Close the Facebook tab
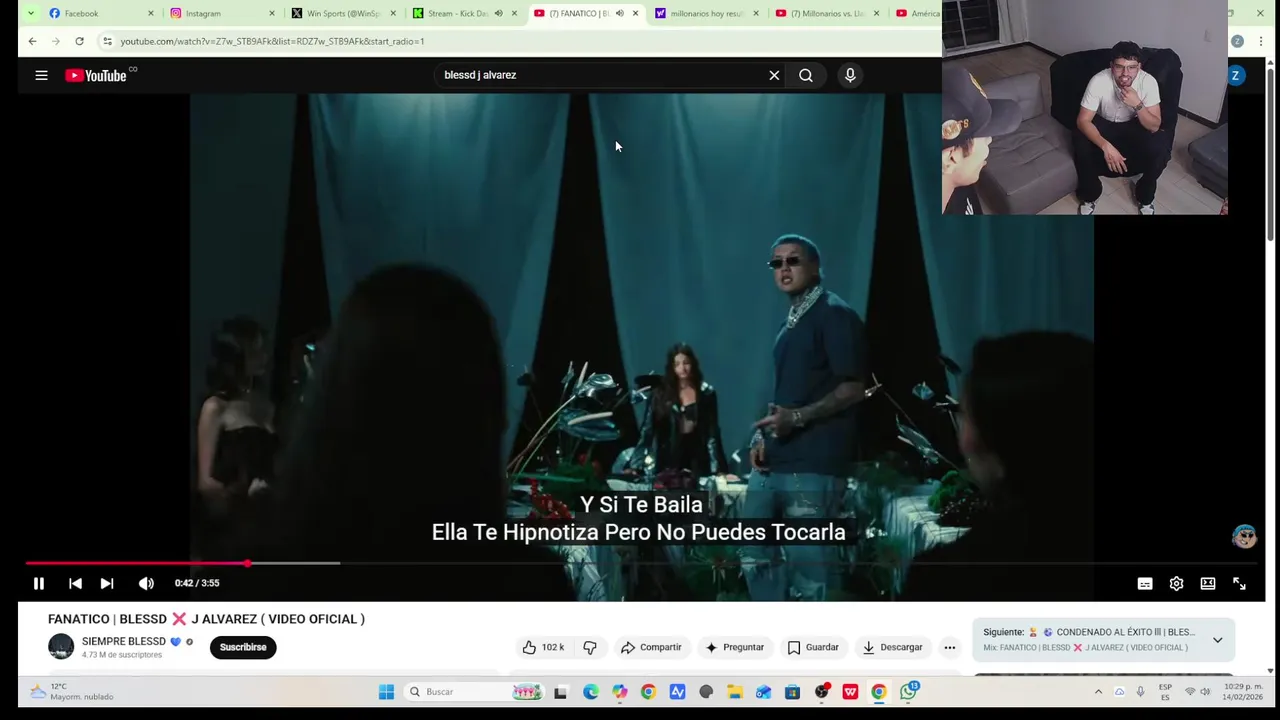Image resolution: width=1280 pixels, height=720 pixels. (x=151, y=13)
